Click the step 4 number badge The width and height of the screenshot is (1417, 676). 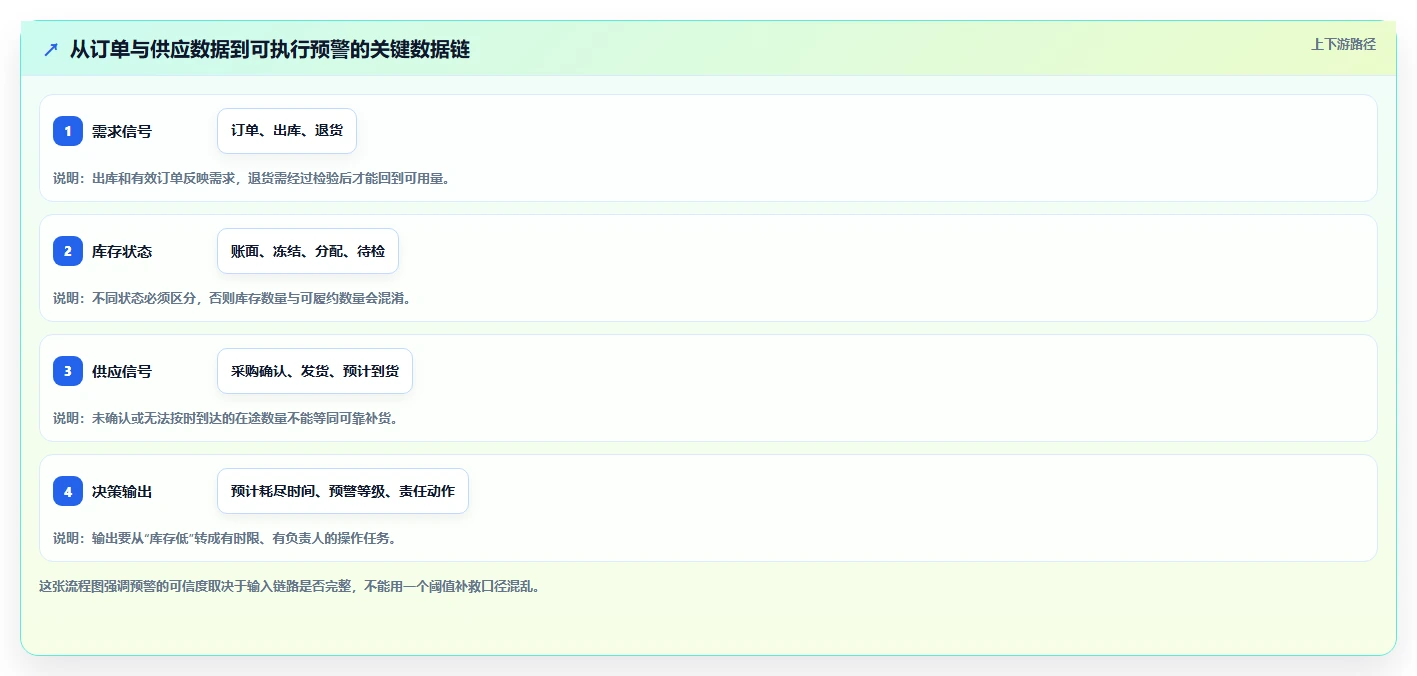pyautogui.click(x=68, y=491)
